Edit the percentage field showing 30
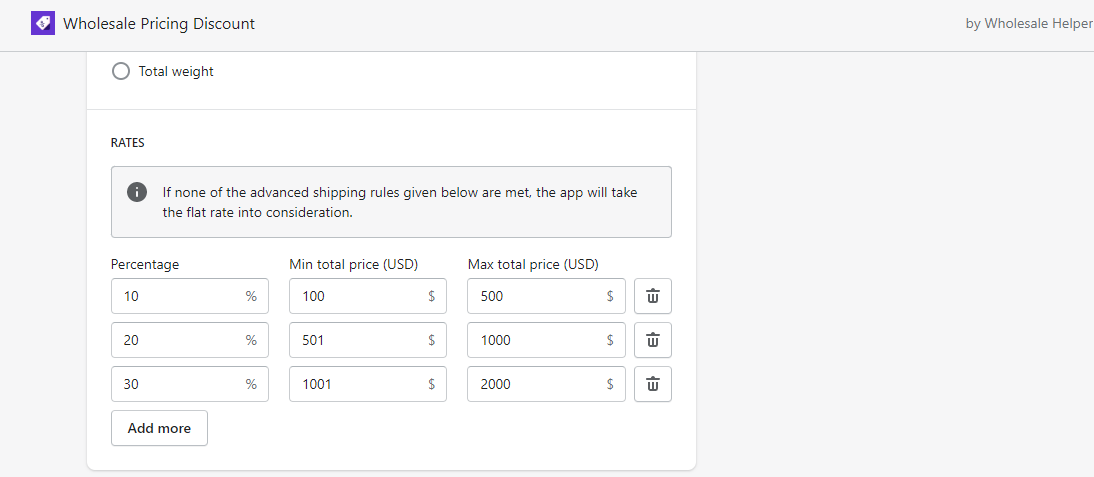This screenshot has width=1094, height=477. point(190,384)
